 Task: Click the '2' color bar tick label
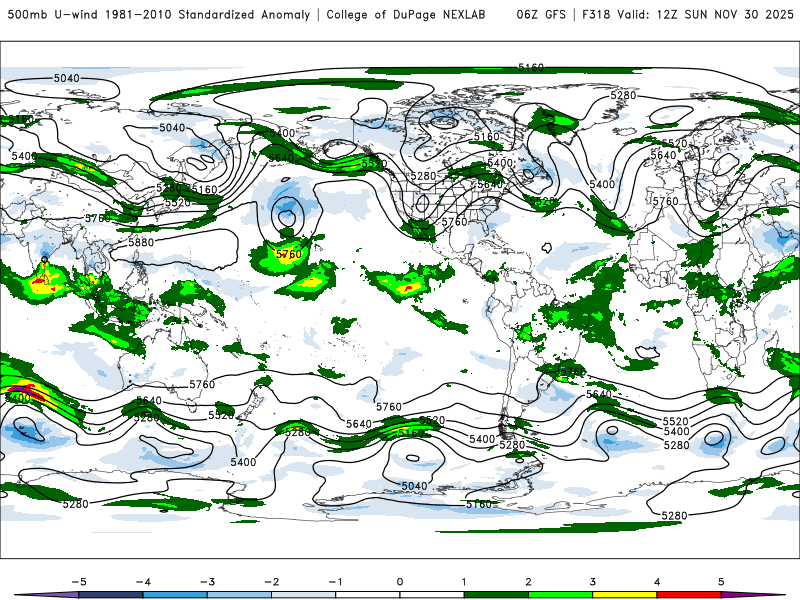(528, 582)
